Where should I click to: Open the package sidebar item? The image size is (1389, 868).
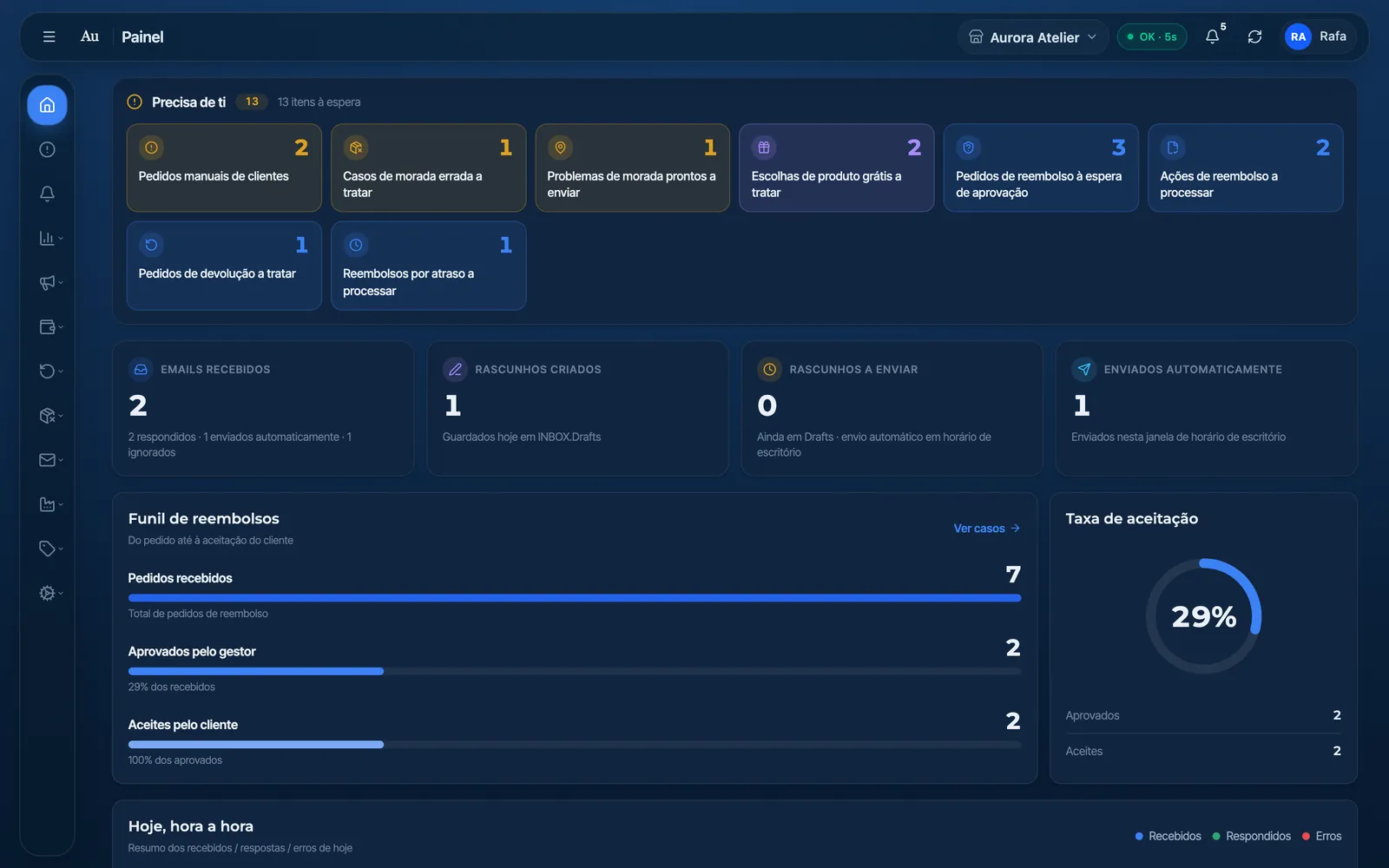pyautogui.click(x=50, y=416)
